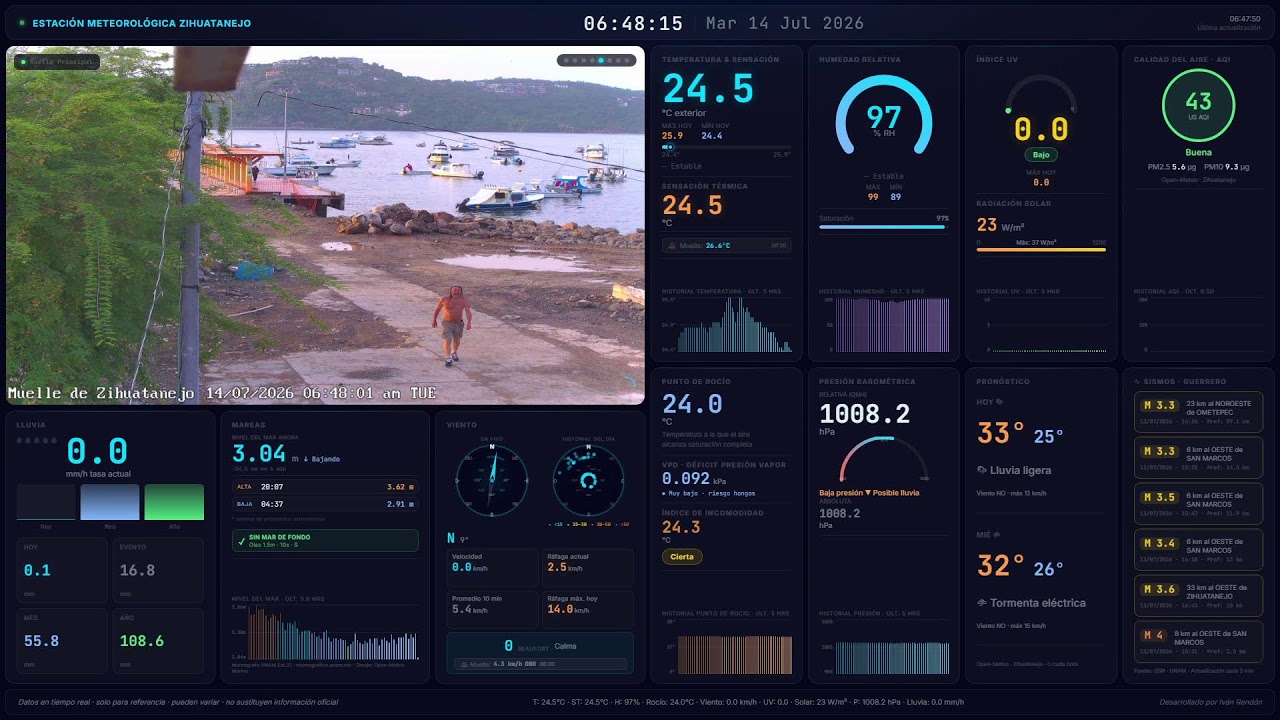Click the AQI 43 circle indicator
The width and height of the screenshot is (1280, 720).
(x=1198, y=104)
